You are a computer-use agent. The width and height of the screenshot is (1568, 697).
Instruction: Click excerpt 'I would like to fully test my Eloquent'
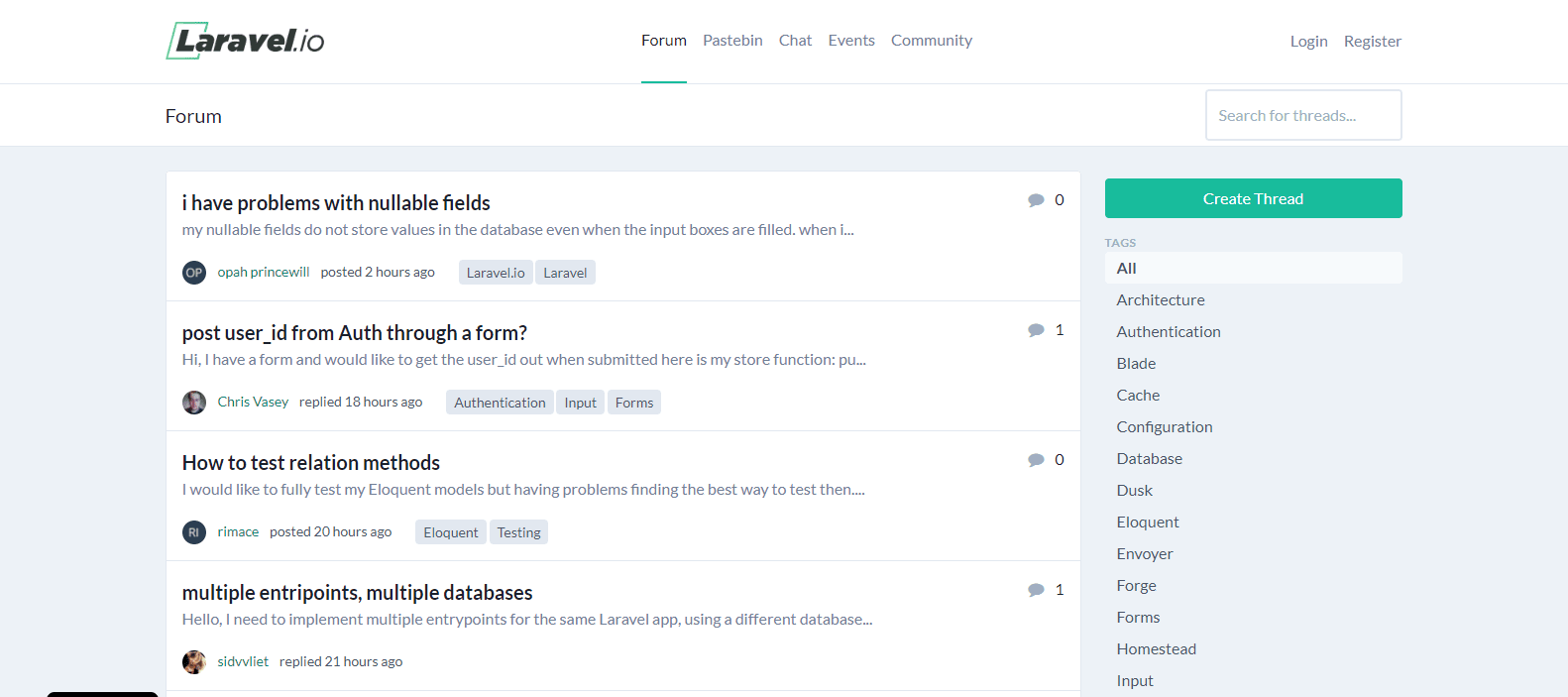click(x=523, y=490)
